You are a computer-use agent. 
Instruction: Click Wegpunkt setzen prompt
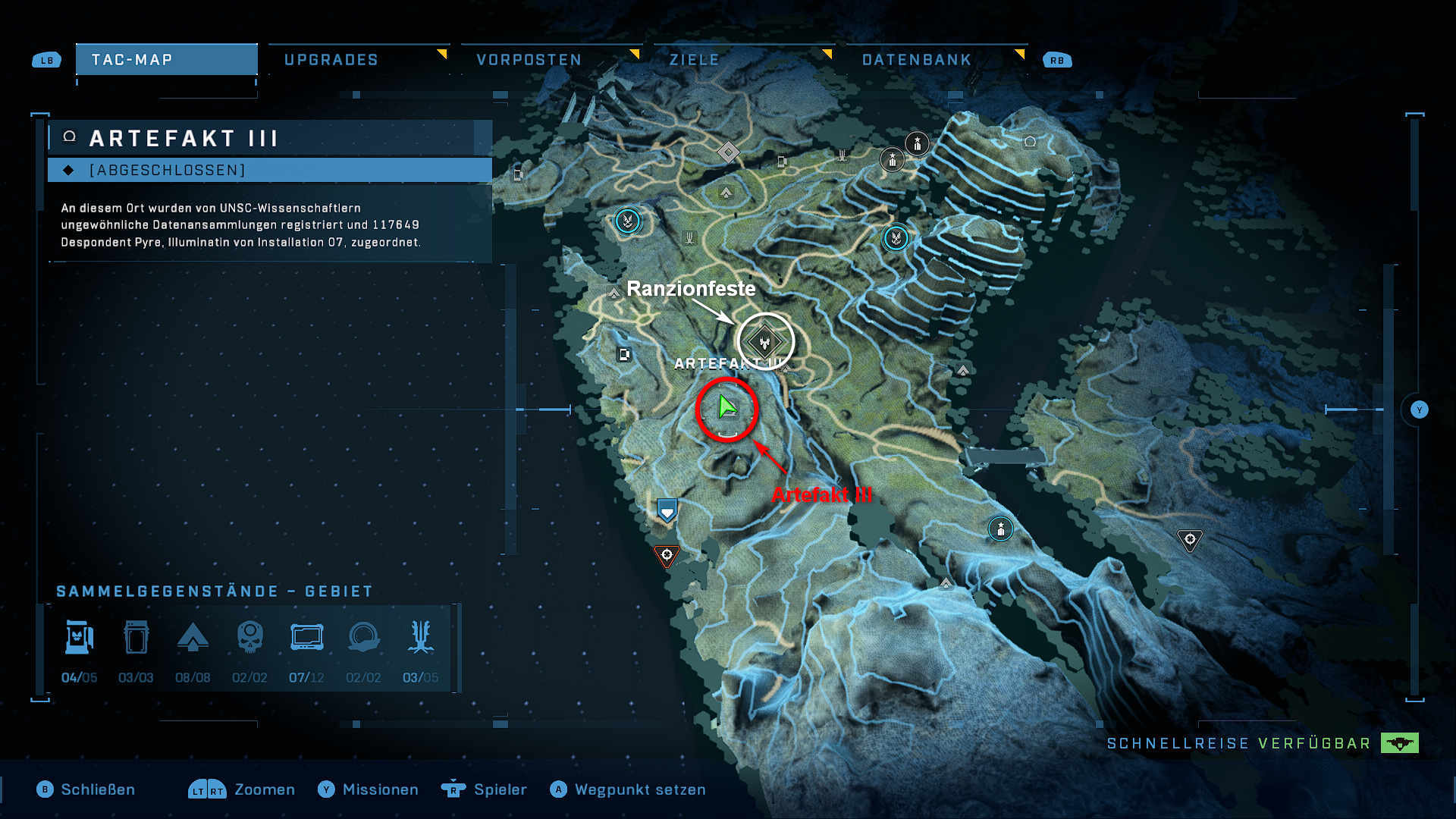628,789
